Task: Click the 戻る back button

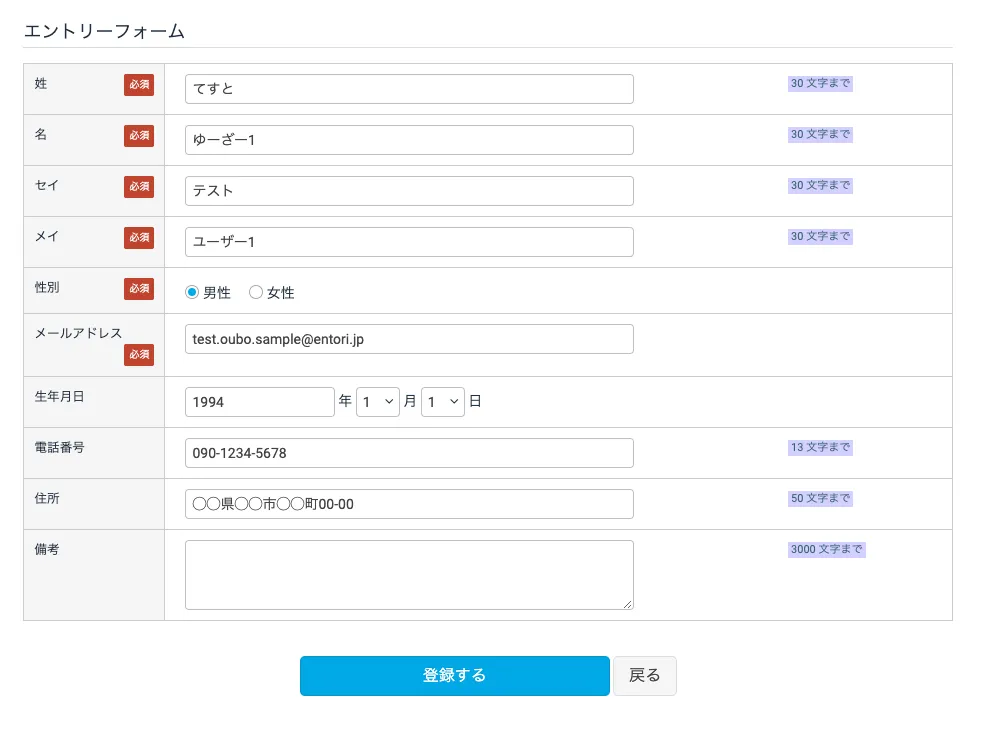Action: tap(645, 676)
